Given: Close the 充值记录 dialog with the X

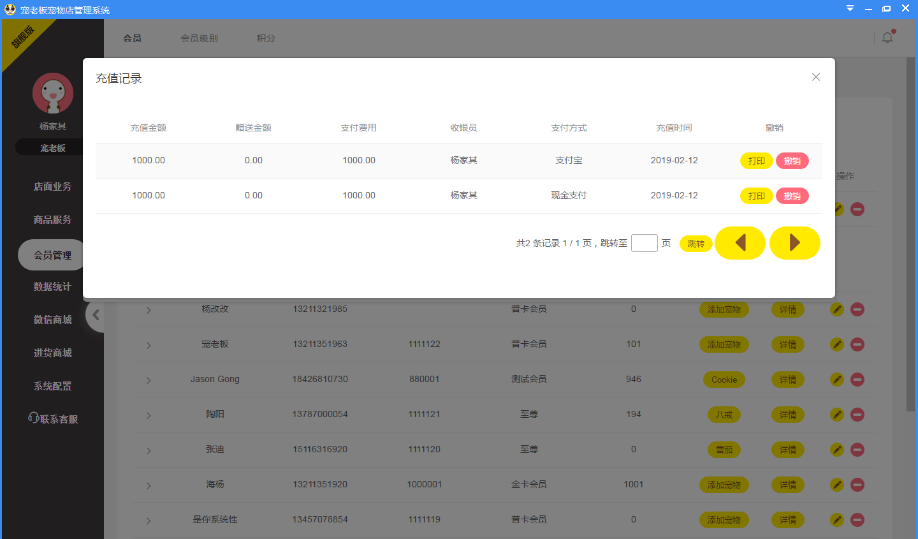Looking at the screenshot, I should [x=816, y=77].
